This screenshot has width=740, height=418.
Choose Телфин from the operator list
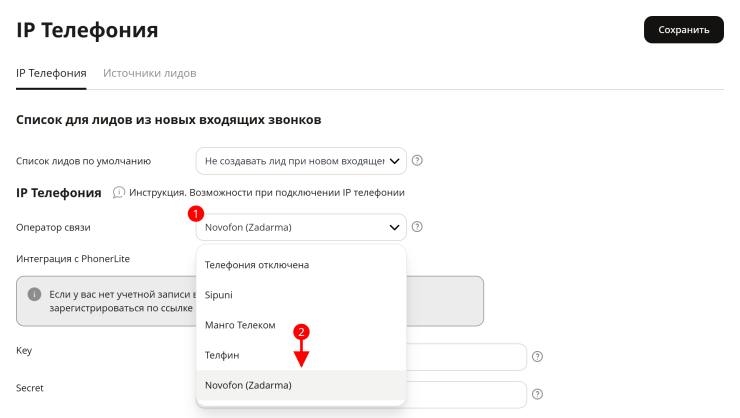click(301, 355)
